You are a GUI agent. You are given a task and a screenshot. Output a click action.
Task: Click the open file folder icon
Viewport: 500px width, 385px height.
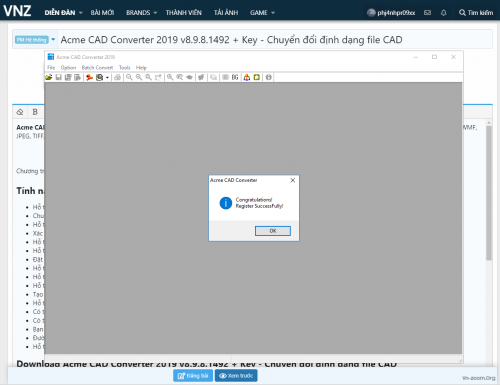[49, 77]
